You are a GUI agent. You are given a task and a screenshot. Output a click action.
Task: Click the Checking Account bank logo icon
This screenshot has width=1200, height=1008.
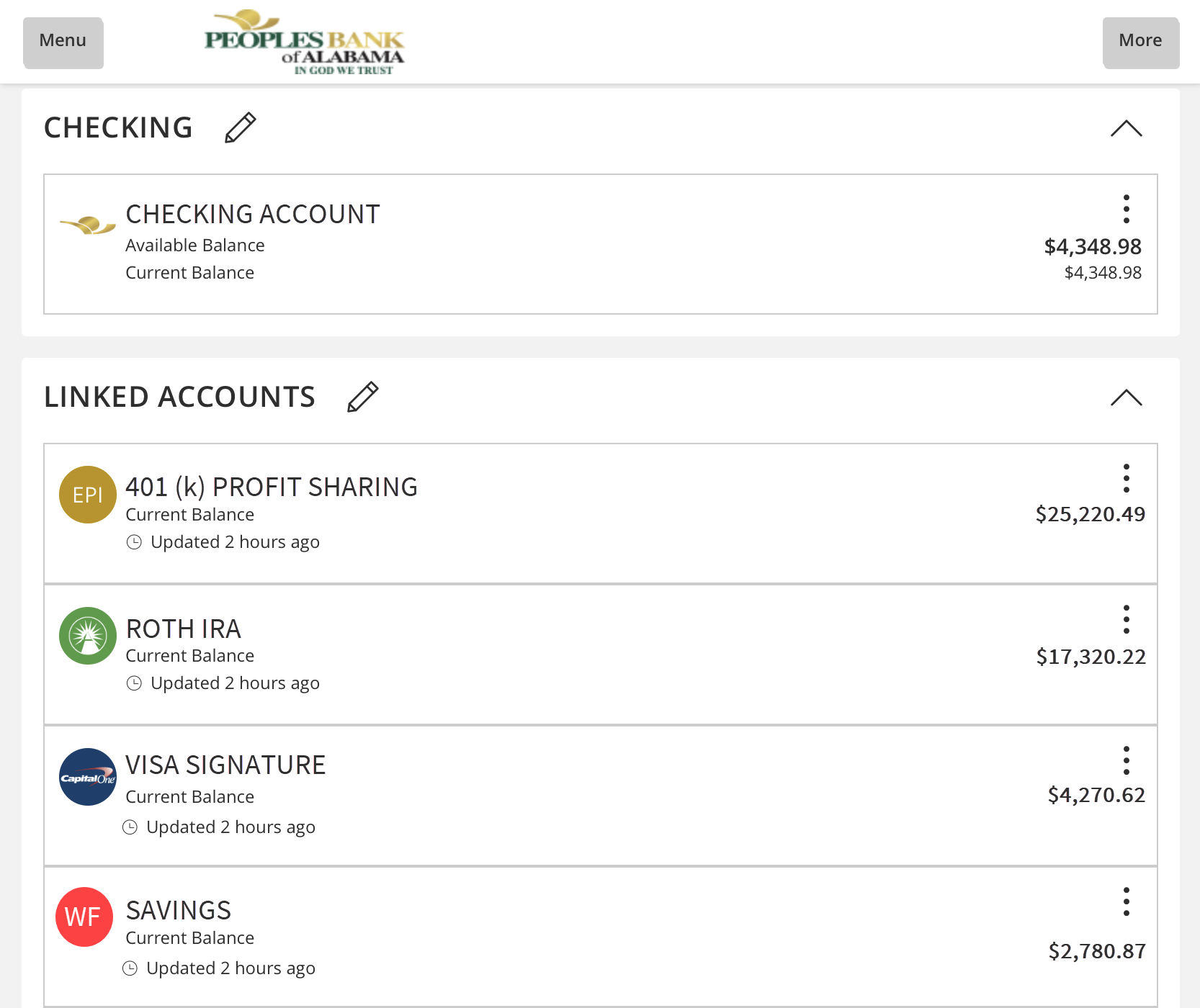point(88,225)
